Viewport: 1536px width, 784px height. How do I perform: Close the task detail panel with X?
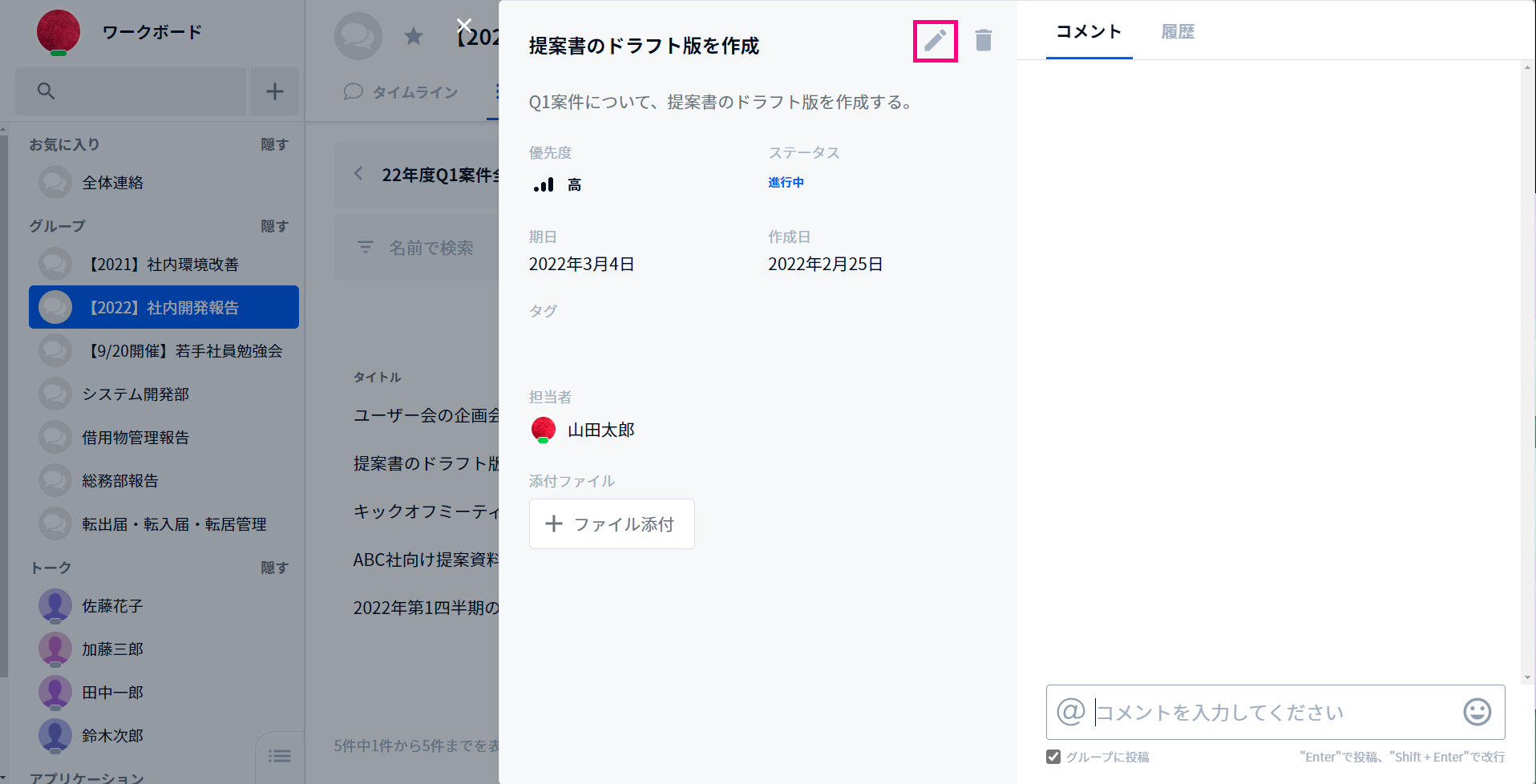coord(464,26)
